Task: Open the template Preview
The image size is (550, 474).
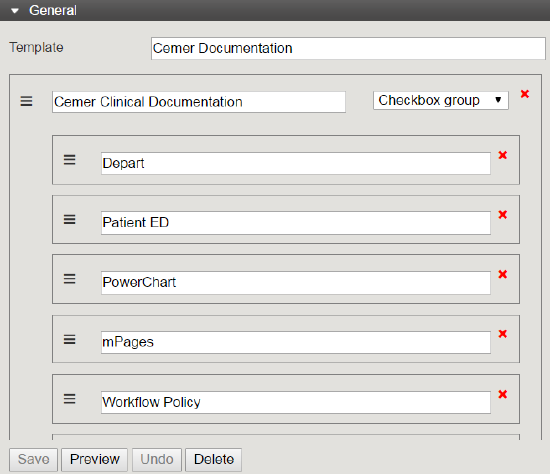Action: (x=94, y=460)
